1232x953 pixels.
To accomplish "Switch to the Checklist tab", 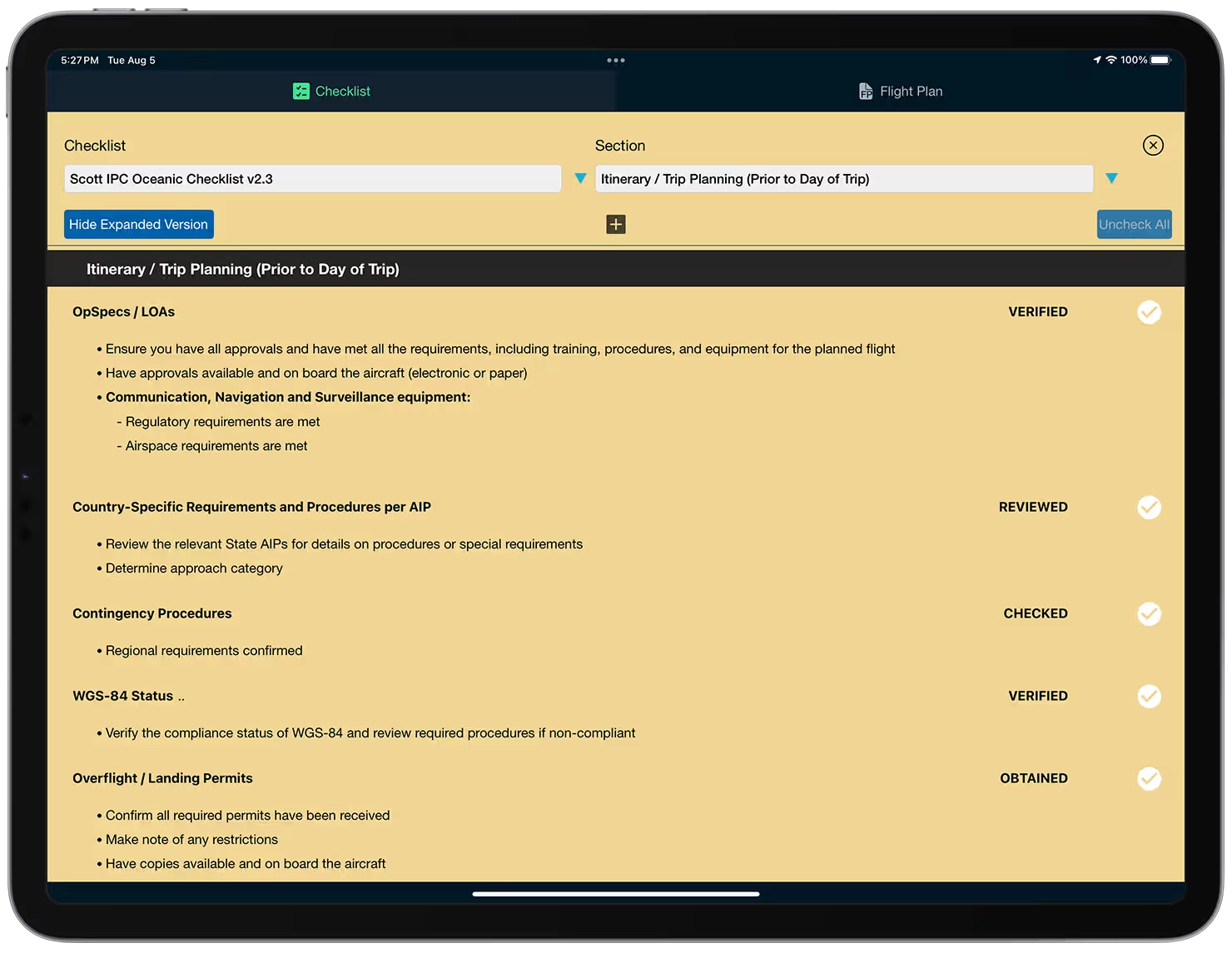I will (331, 92).
